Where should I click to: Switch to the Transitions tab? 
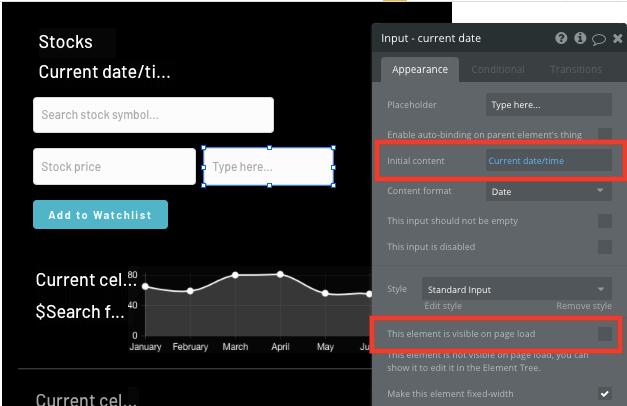point(576,70)
